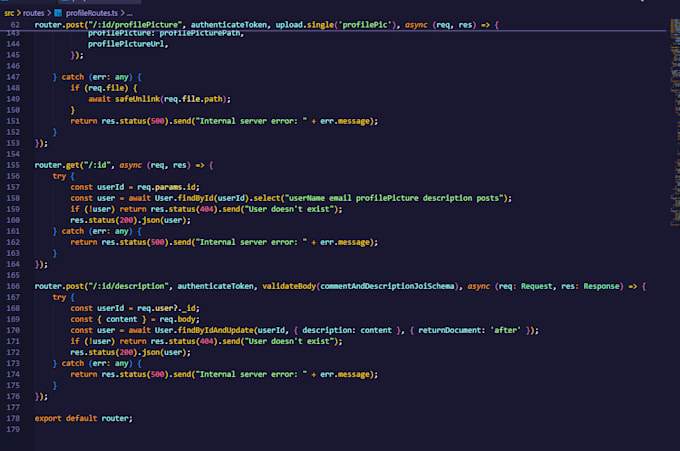This screenshot has width=680, height=451.
Task: Click 'req.file.path' on line 149
Action: 193,99
